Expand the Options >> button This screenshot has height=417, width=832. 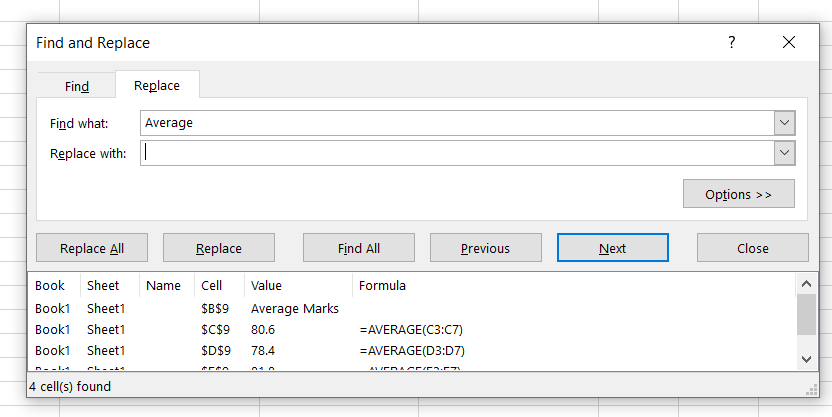pyautogui.click(x=738, y=194)
